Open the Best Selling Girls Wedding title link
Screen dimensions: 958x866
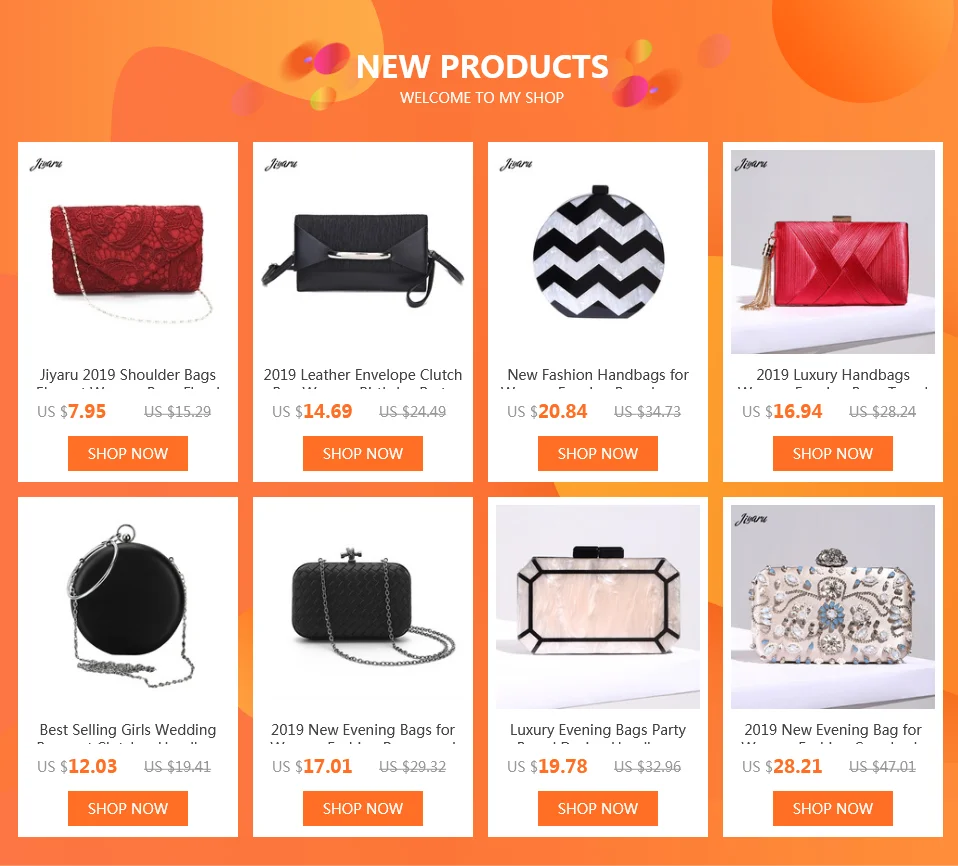click(x=128, y=730)
